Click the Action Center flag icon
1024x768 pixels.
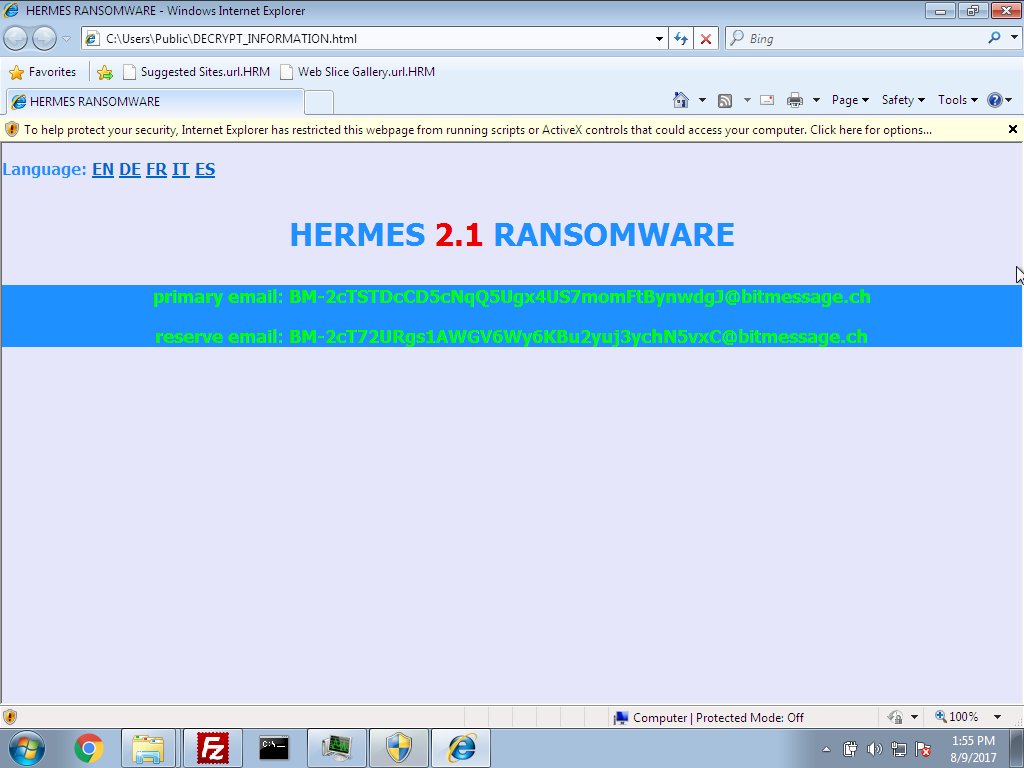(923, 749)
